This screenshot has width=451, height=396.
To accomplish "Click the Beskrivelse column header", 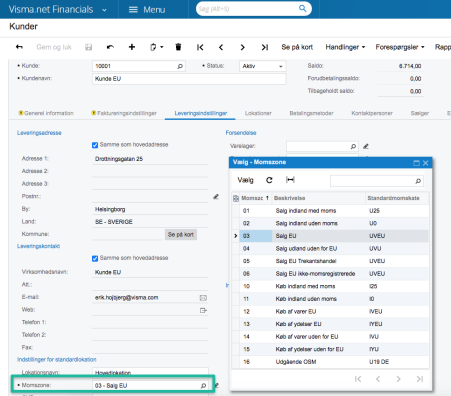I will (x=318, y=198).
